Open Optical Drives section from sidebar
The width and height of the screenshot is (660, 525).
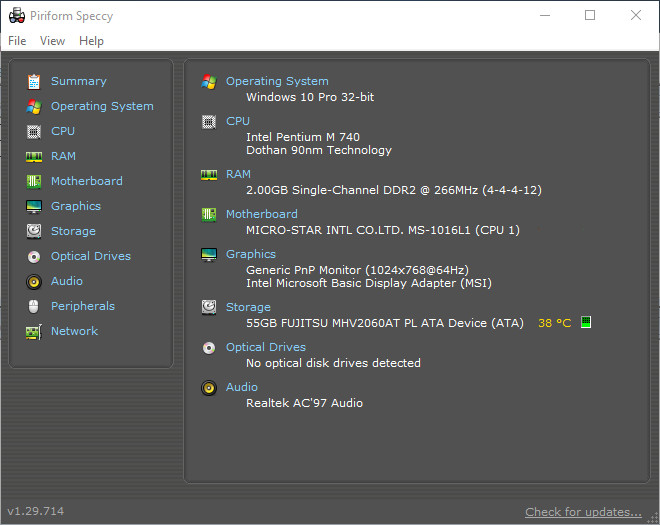[x=91, y=256]
